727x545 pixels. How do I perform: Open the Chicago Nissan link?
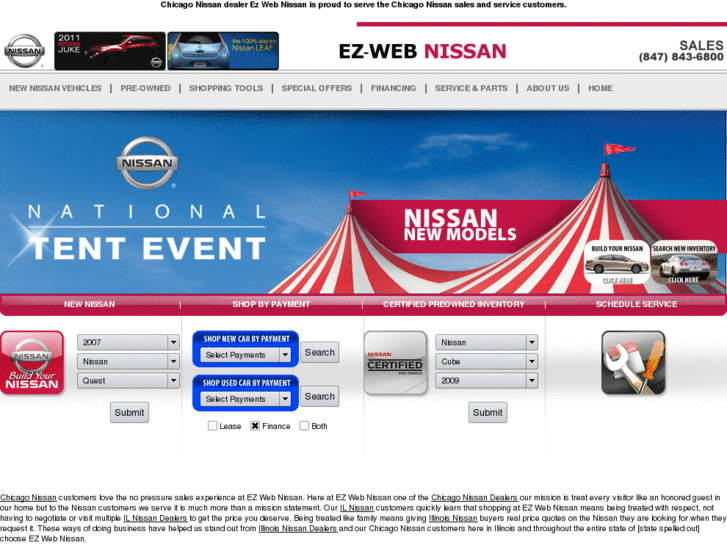pos(28,498)
